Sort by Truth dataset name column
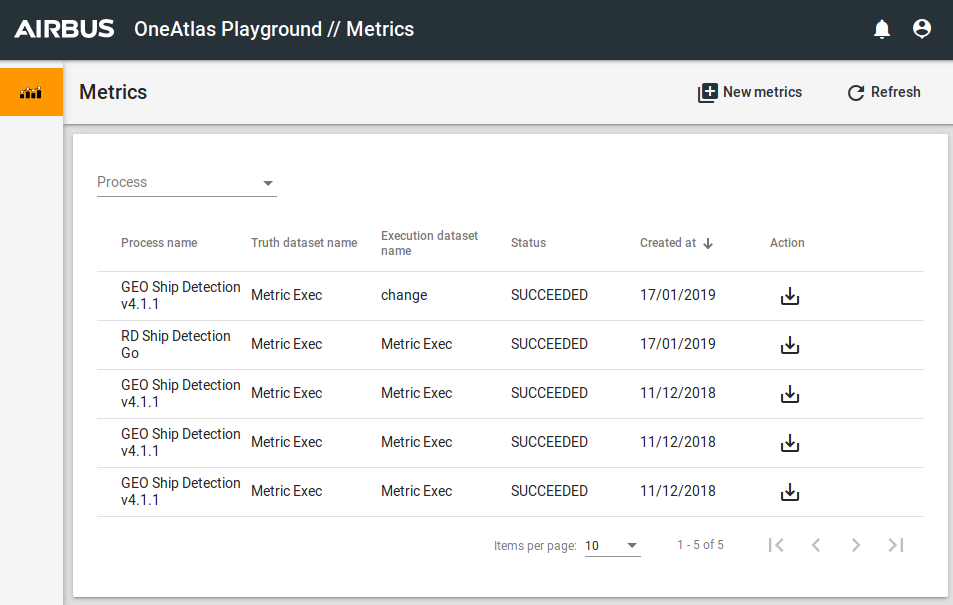Screen dimensions: 953x605 (304, 243)
